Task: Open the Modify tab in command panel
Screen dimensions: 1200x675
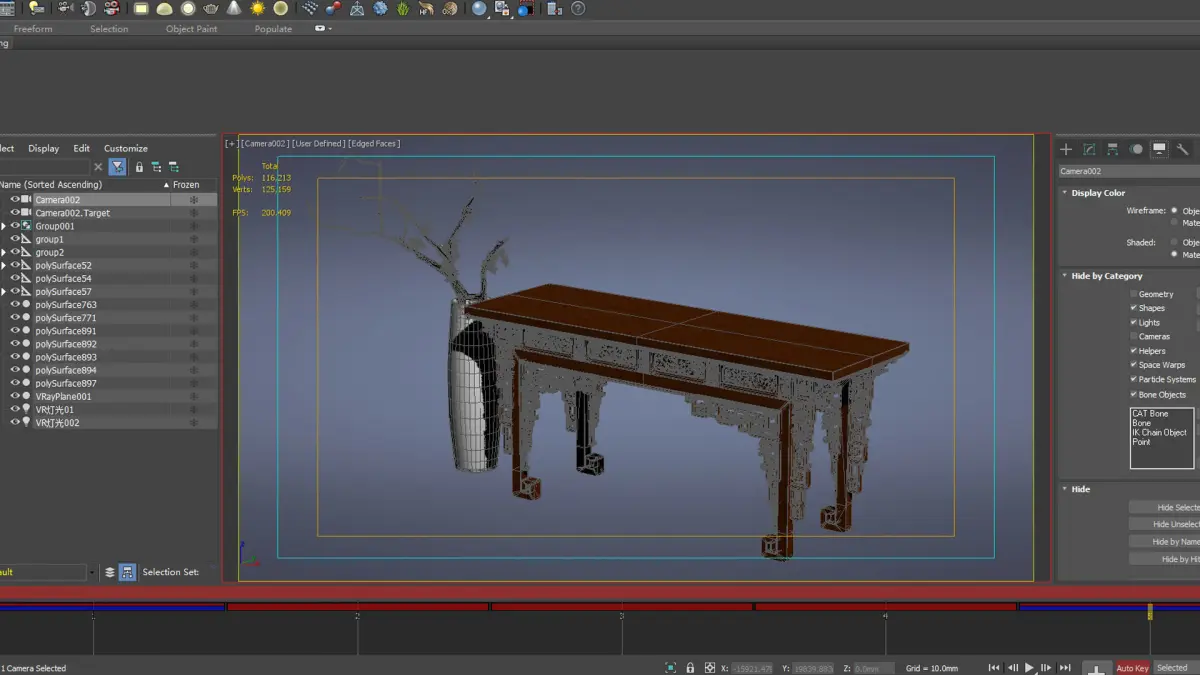Action: [1089, 149]
